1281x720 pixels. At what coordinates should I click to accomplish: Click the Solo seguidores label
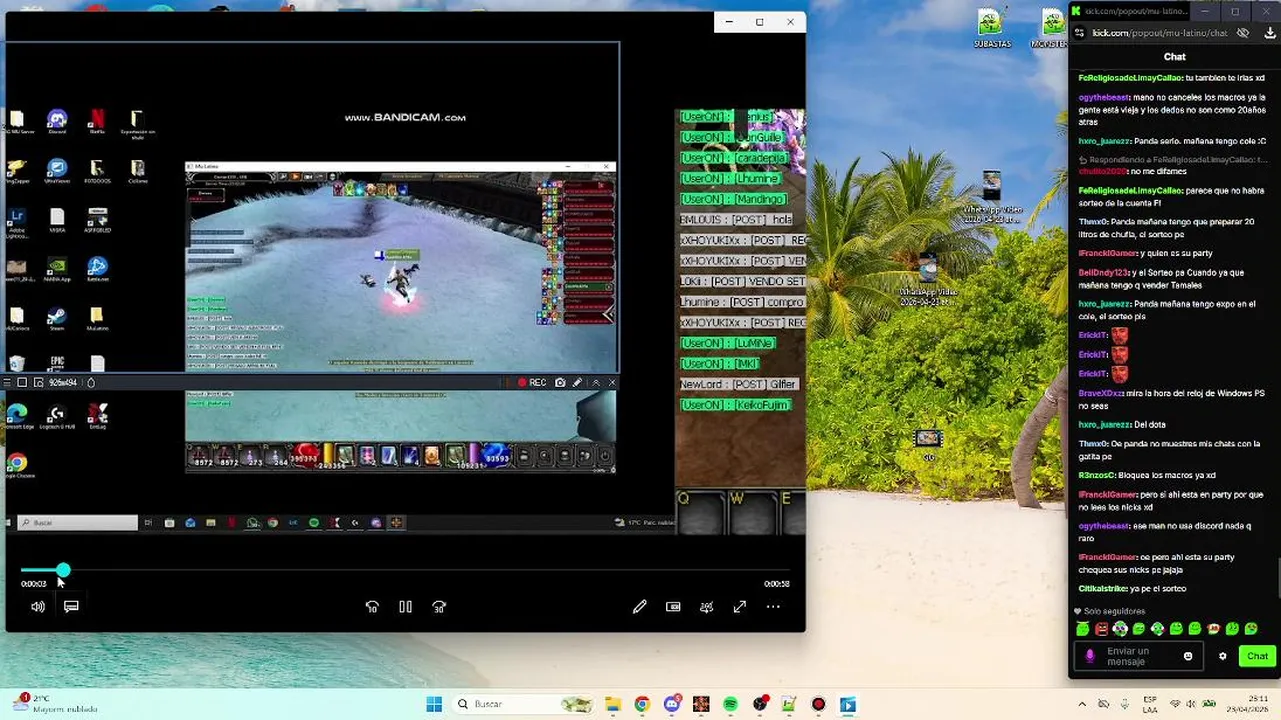pyautogui.click(x=1114, y=611)
